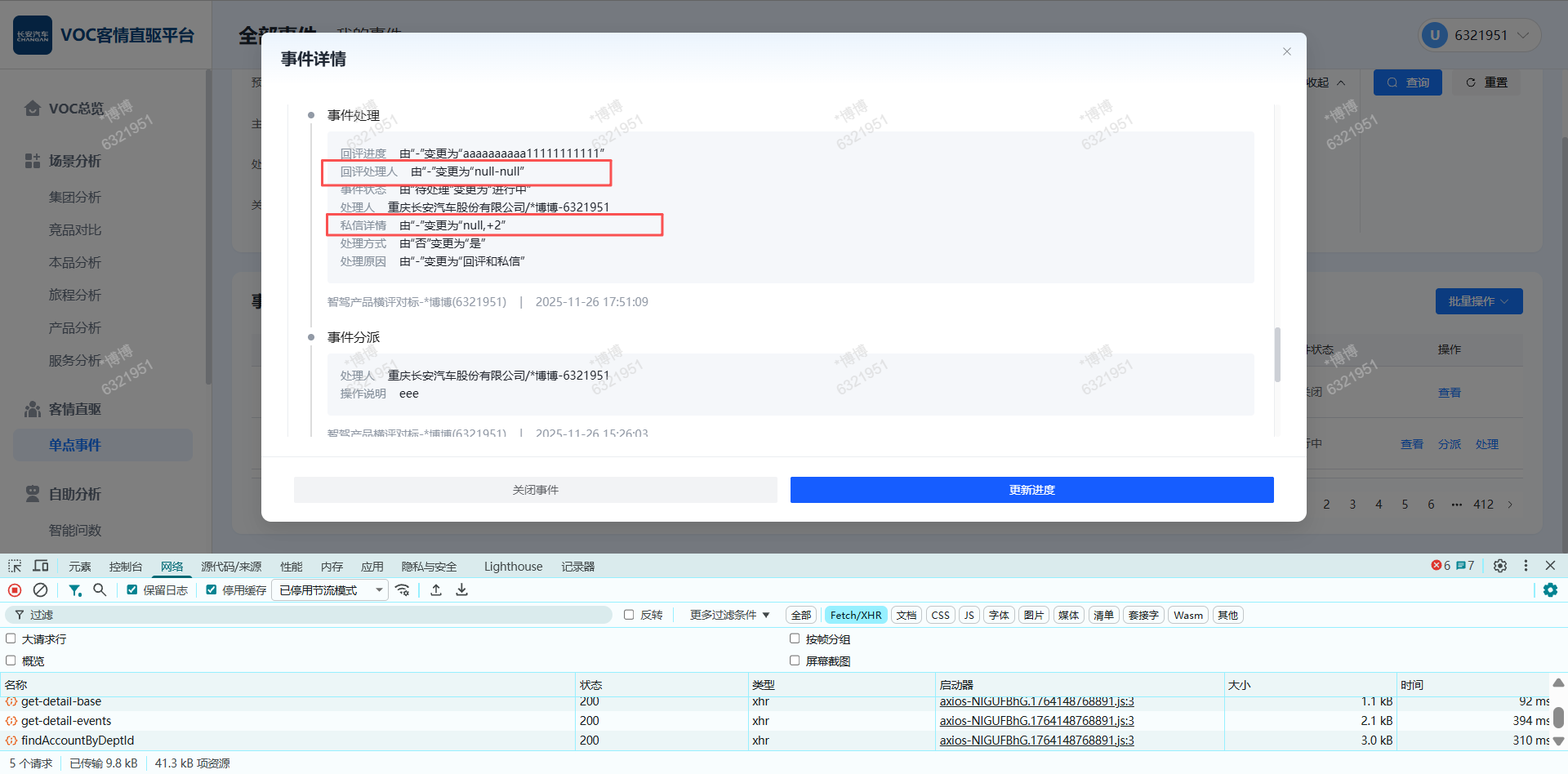Click the import HAR upload icon
Viewport: 1568px width, 774px height.
coord(436,589)
